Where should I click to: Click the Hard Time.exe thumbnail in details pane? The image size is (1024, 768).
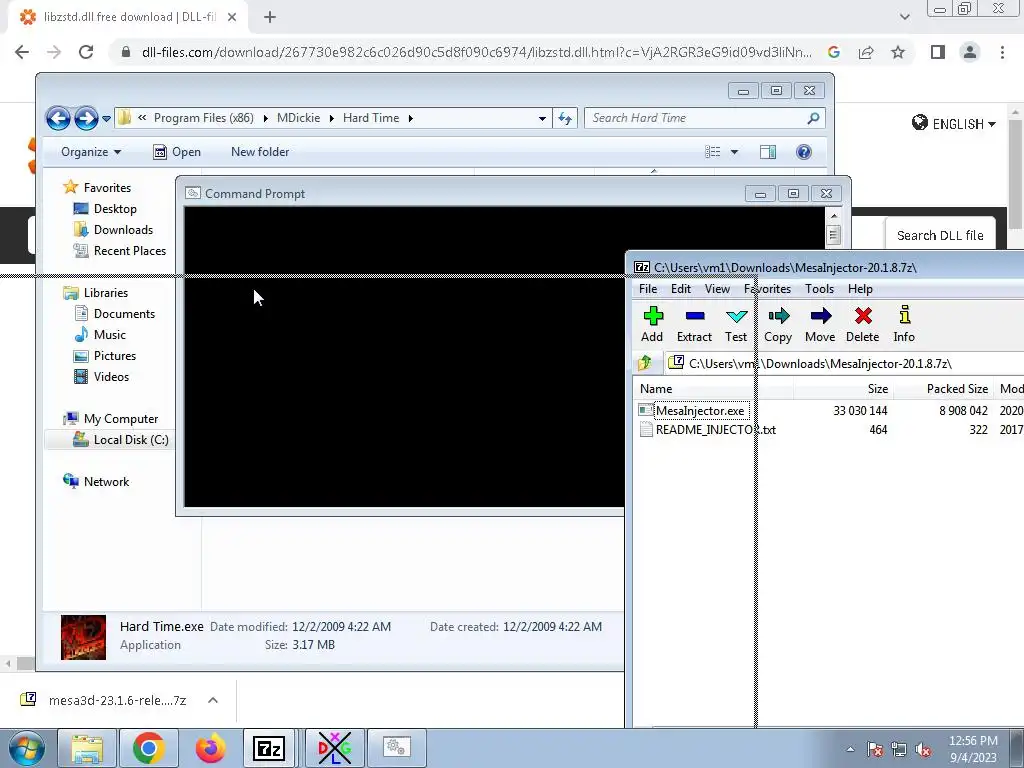[x=83, y=637]
